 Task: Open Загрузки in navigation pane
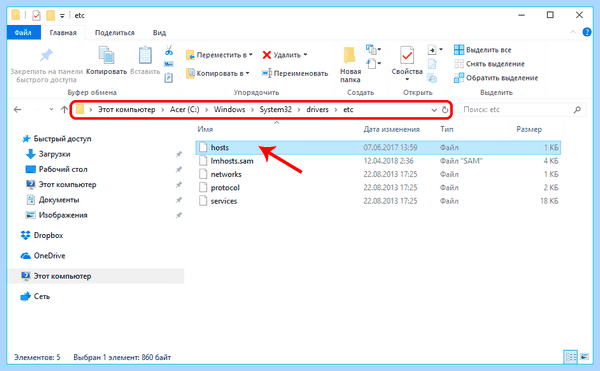pos(48,154)
